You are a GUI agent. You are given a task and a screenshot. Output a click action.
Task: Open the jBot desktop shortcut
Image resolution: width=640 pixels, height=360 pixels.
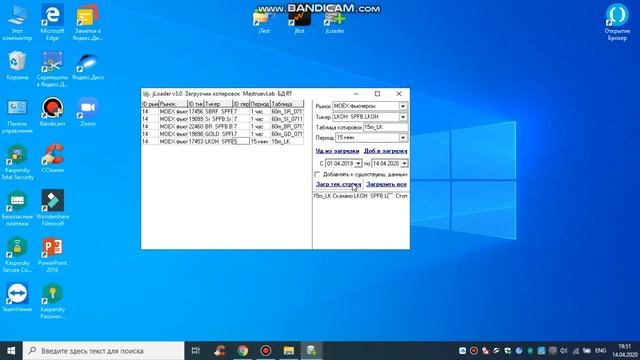coord(299,22)
